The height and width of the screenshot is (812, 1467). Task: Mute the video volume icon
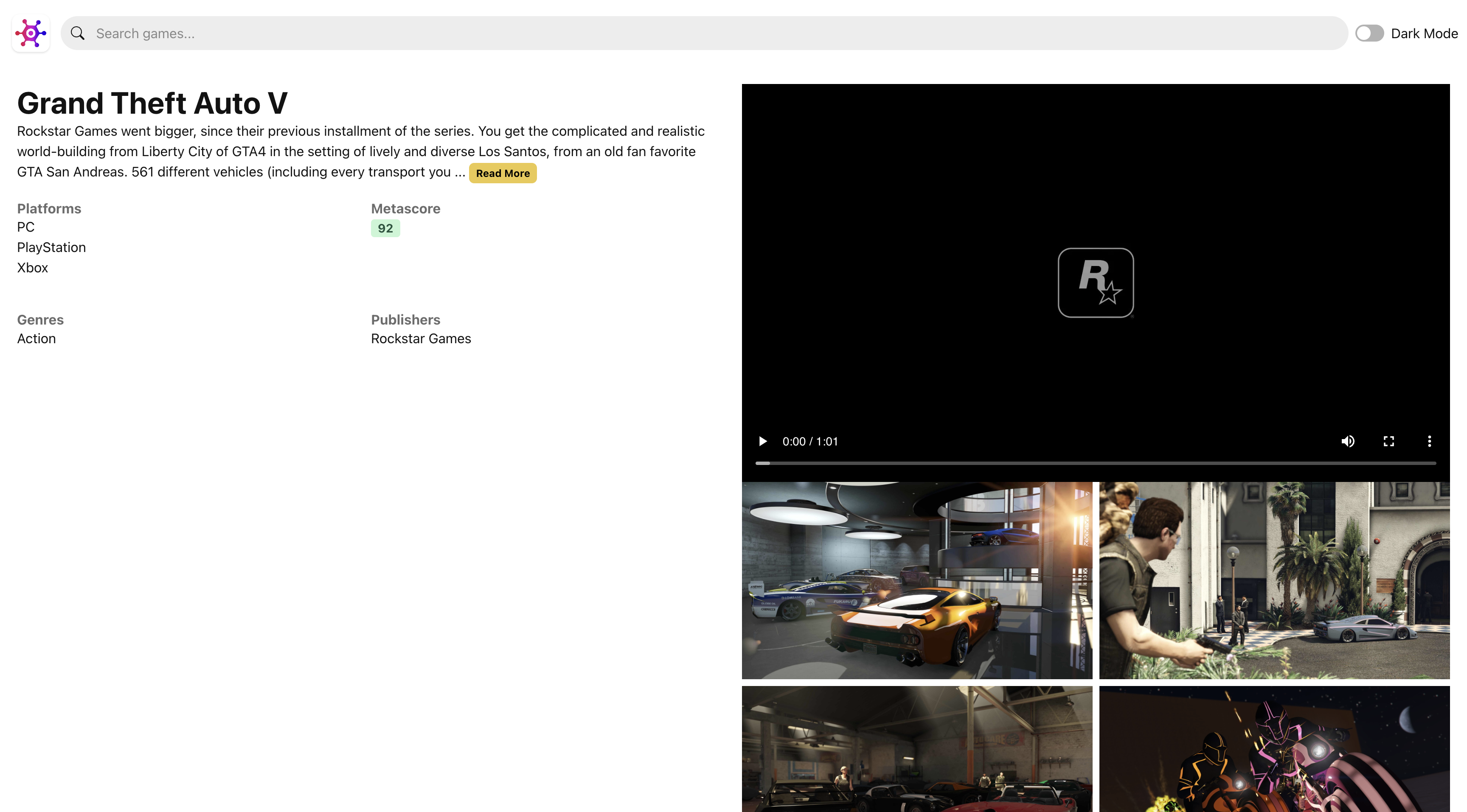coord(1348,441)
